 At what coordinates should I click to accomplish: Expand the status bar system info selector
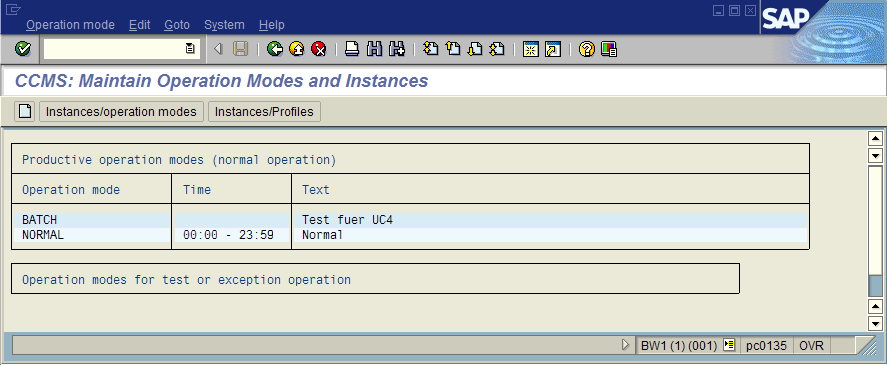point(729,345)
